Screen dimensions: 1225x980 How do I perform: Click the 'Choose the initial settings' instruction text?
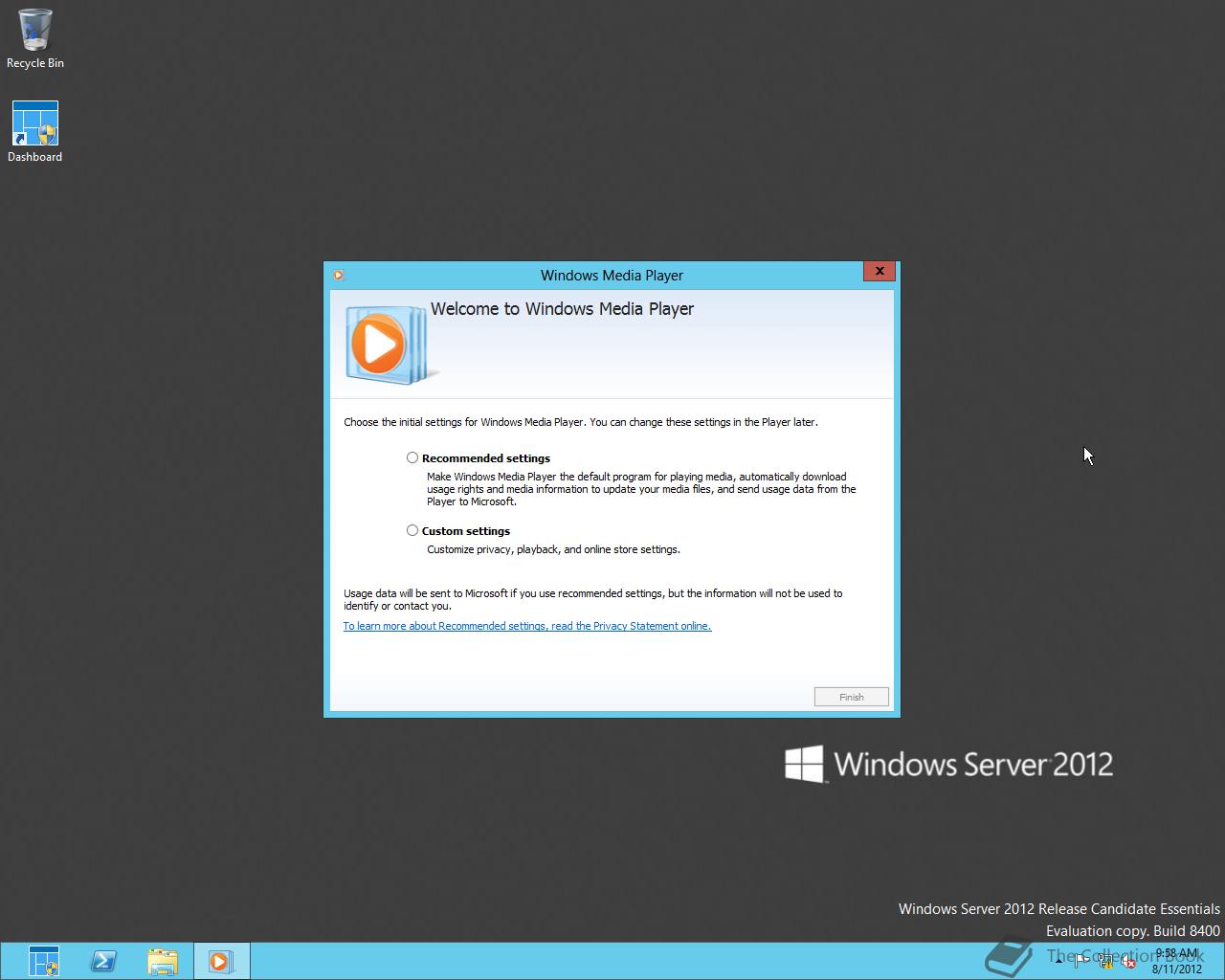click(x=581, y=422)
